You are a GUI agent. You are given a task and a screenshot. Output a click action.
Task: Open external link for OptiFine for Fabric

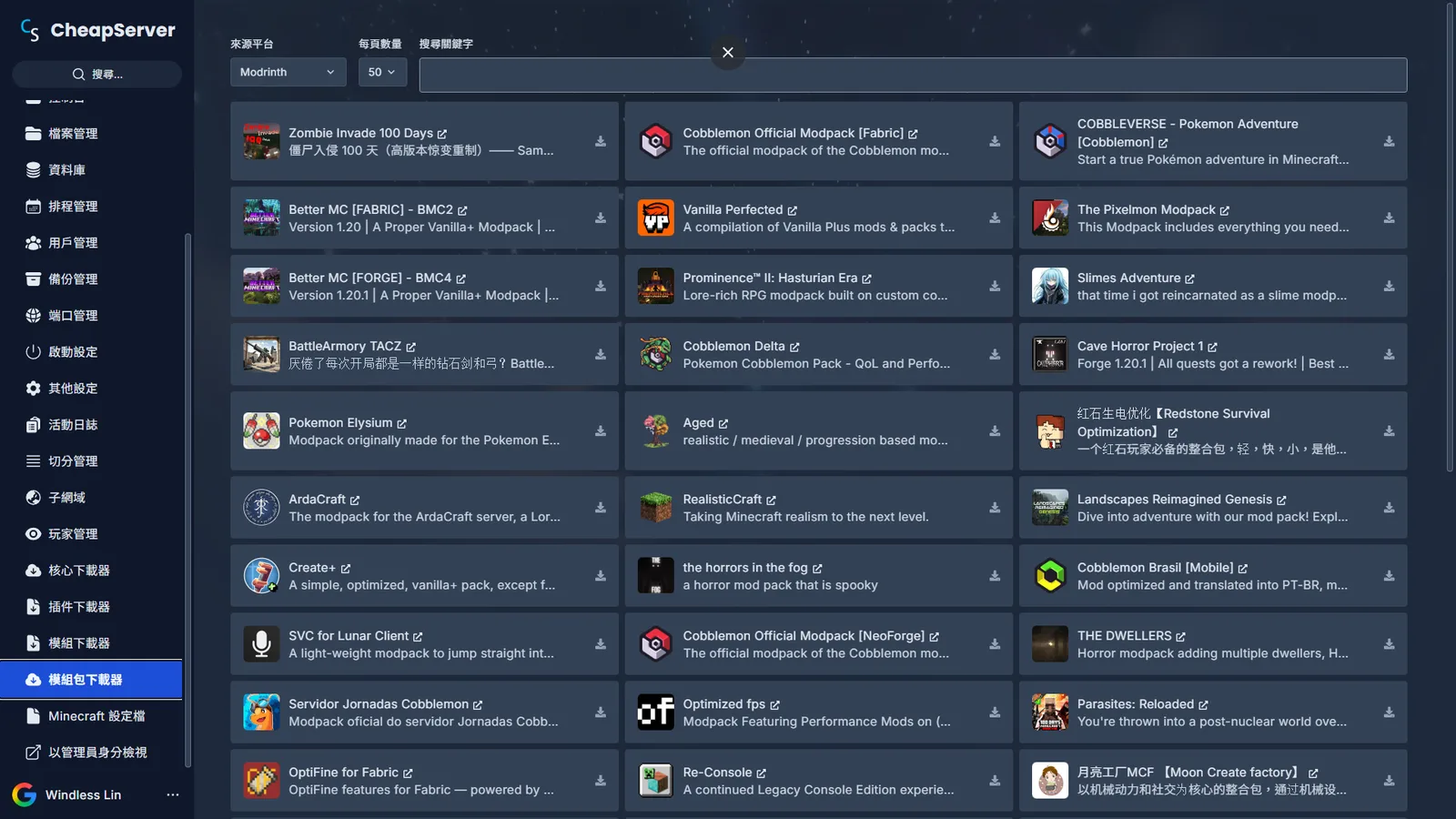click(408, 773)
